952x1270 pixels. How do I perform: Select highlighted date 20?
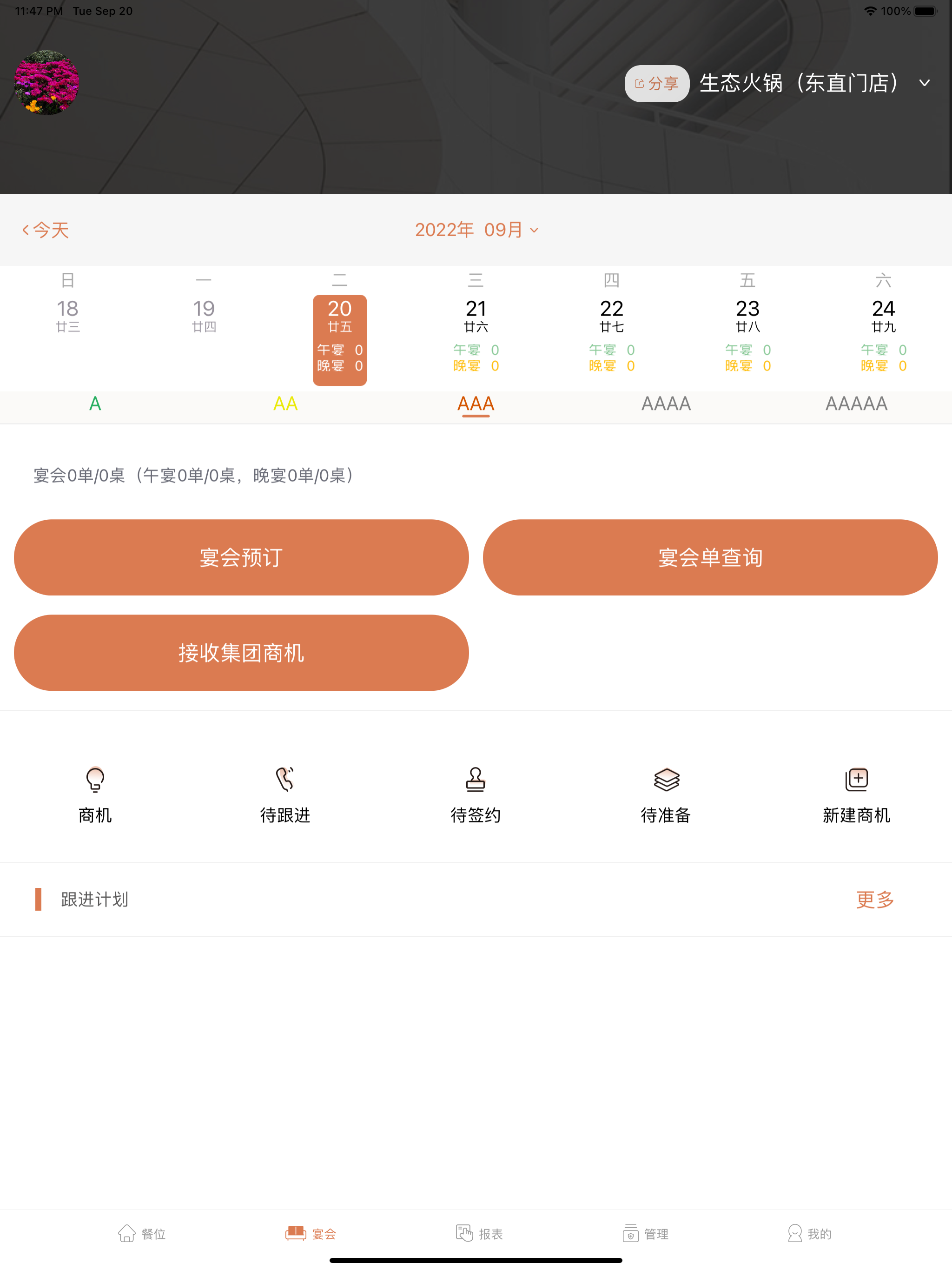(x=340, y=340)
